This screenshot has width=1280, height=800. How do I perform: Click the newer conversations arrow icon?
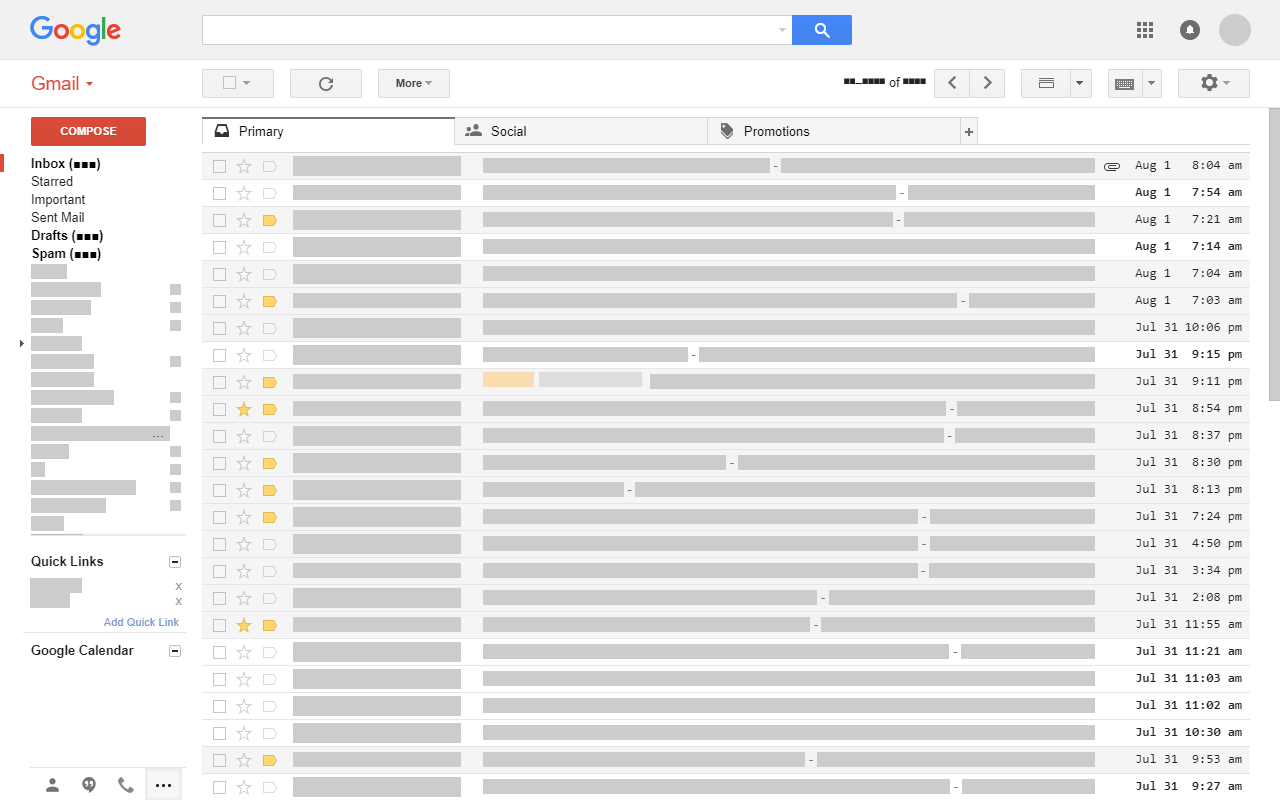(952, 83)
